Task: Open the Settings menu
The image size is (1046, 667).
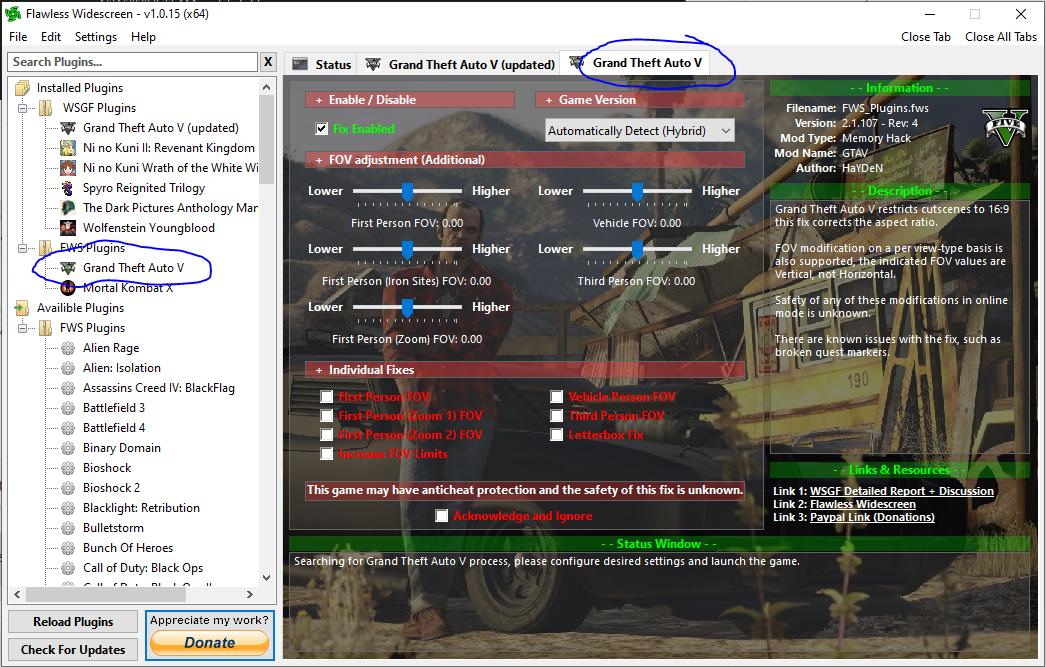Action: [96, 37]
